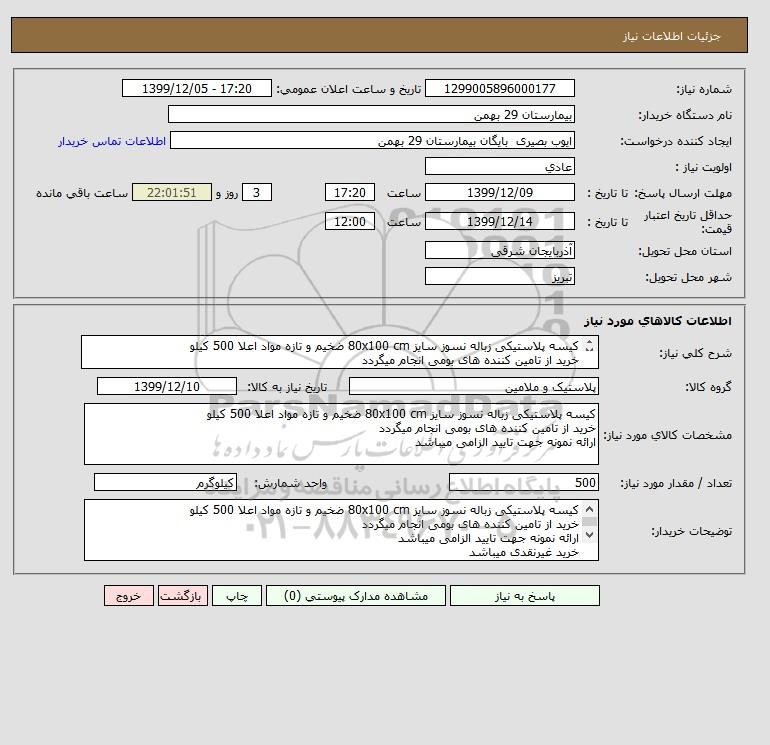Click the پاسخ به نیاز button

524,596
